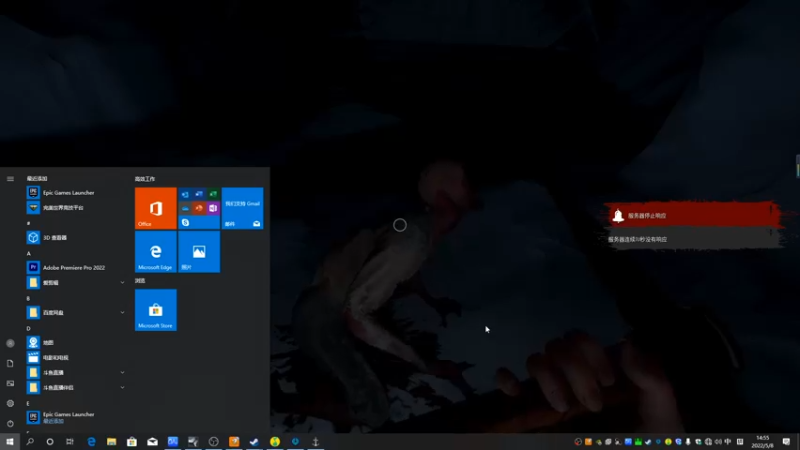
Task: Open Microsoft Edge from the taskbar
Action: [x=91, y=441]
